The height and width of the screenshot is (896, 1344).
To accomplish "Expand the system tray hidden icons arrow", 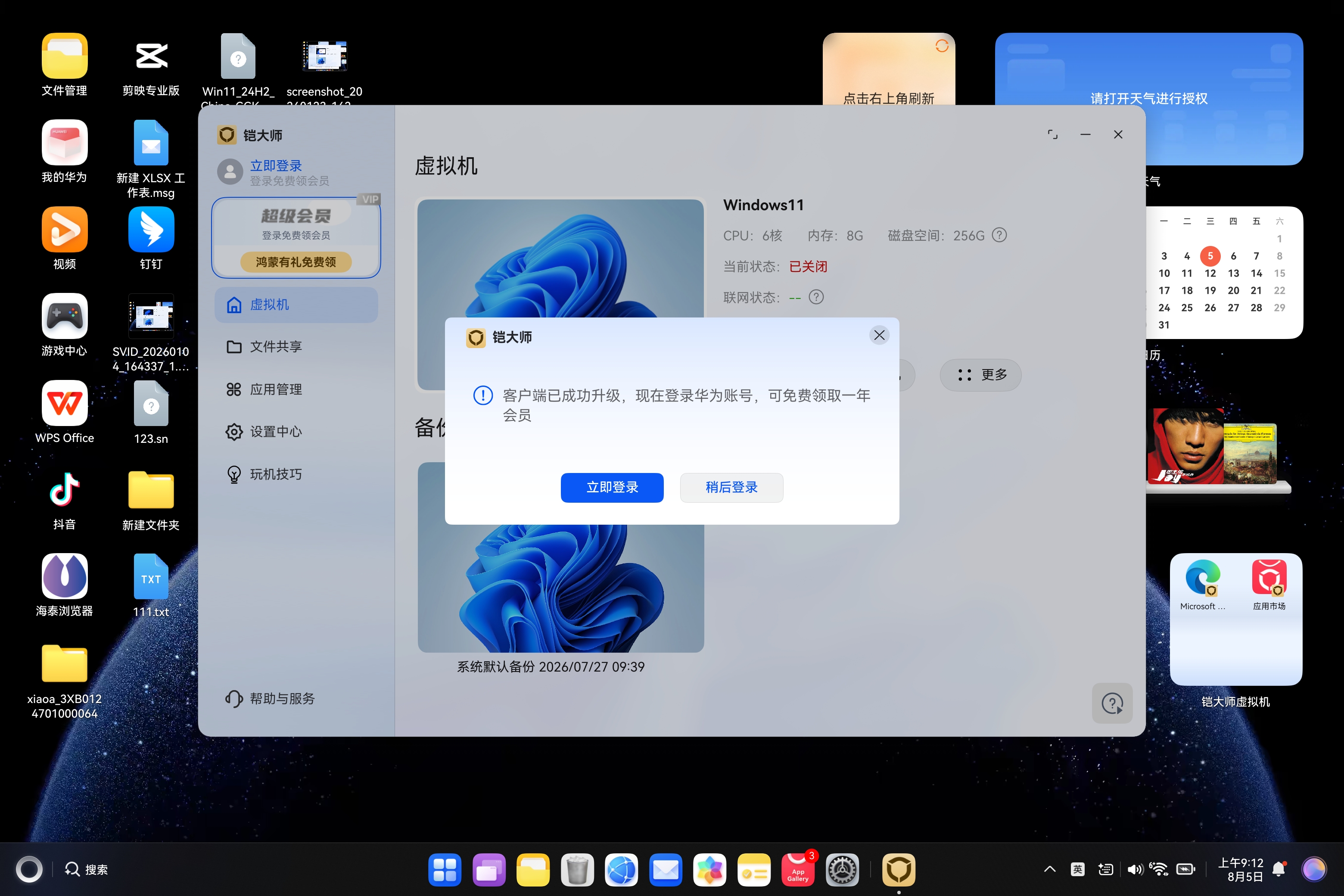I will (1050, 869).
